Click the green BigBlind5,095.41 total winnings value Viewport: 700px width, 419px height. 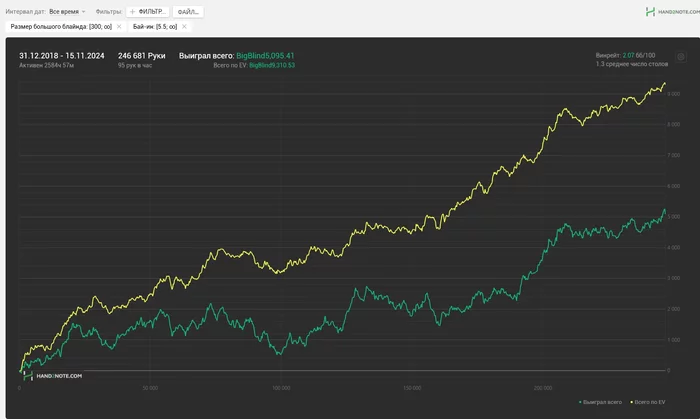click(x=265, y=56)
